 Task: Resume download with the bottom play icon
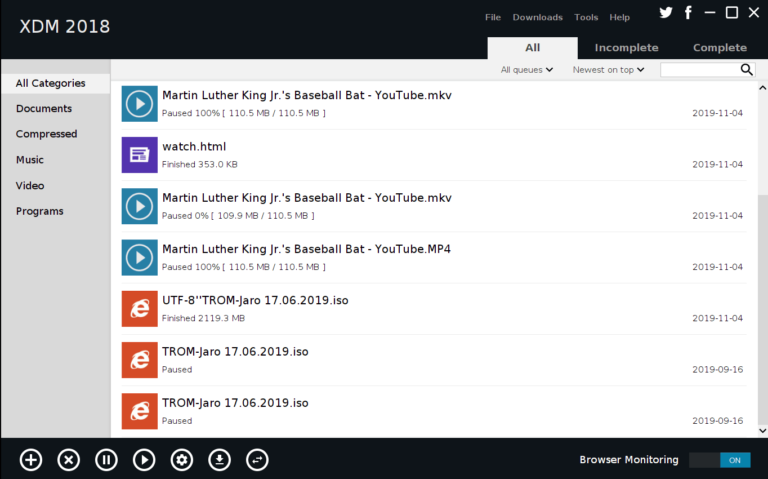(x=144, y=460)
